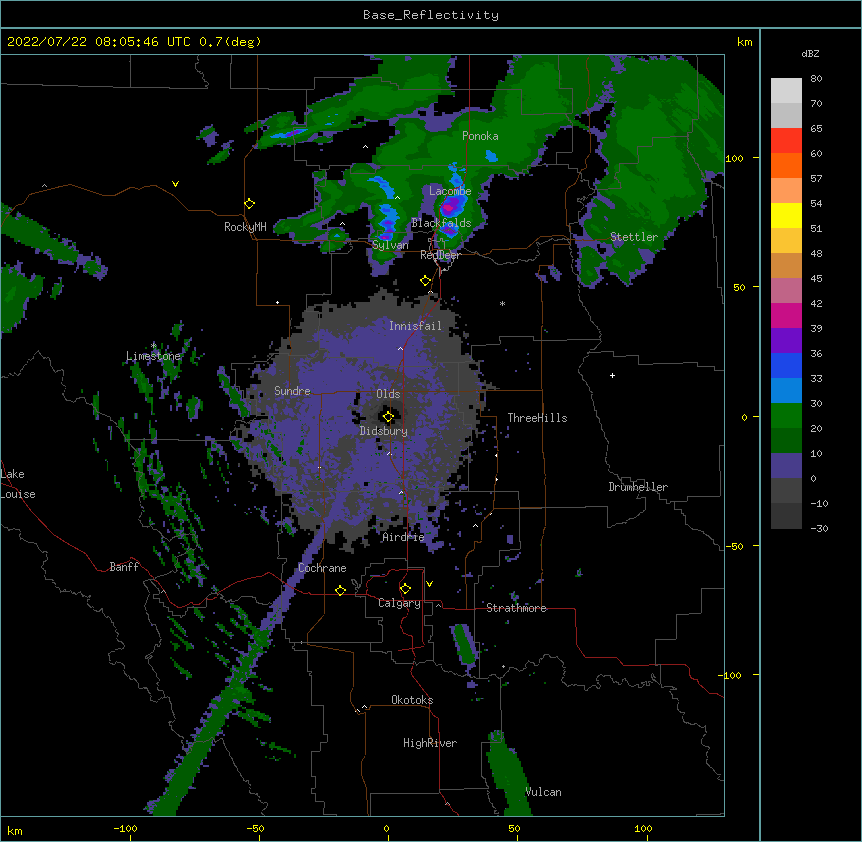Click the Sylvan city label
The height and width of the screenshot is (842, 862).
pyautogui.click(x=390, y=245)
